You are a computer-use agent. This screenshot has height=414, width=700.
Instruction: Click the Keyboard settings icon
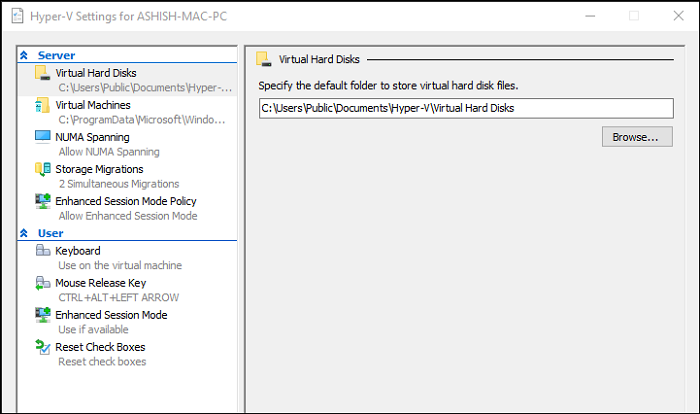[43, 250]
